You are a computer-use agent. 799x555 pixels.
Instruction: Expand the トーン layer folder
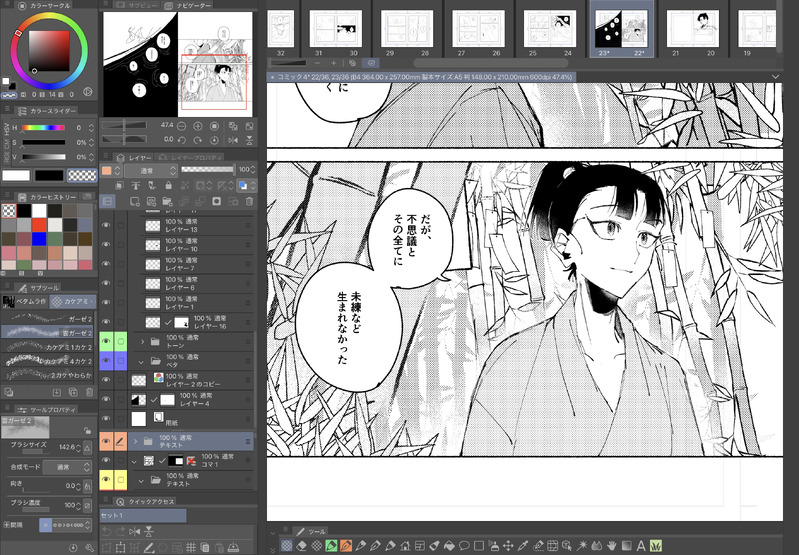point(143,341)
